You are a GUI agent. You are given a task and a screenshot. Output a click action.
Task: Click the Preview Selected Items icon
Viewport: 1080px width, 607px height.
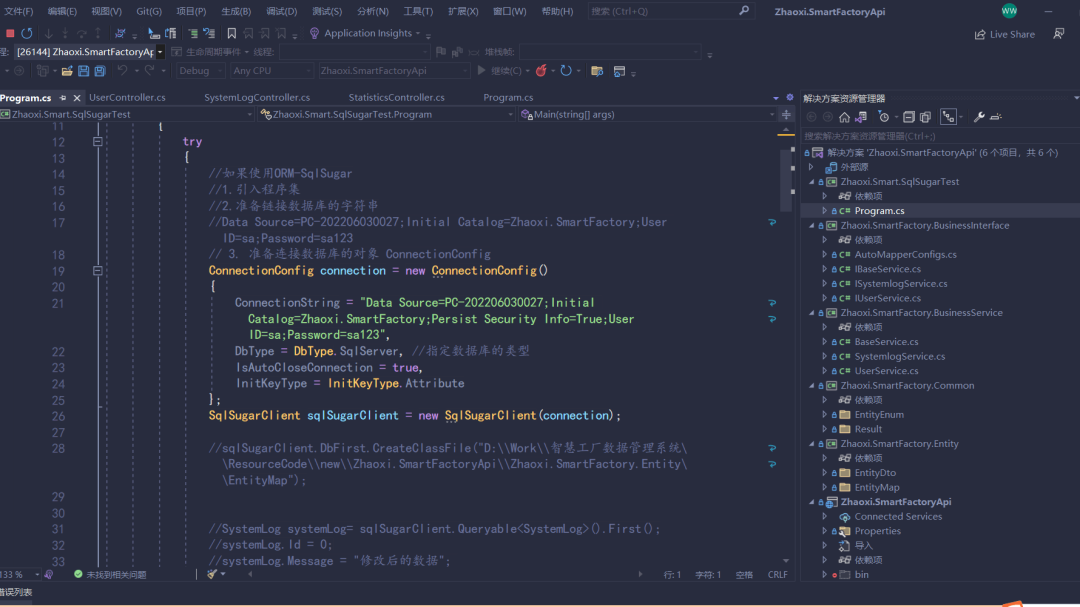coord(995,117)
